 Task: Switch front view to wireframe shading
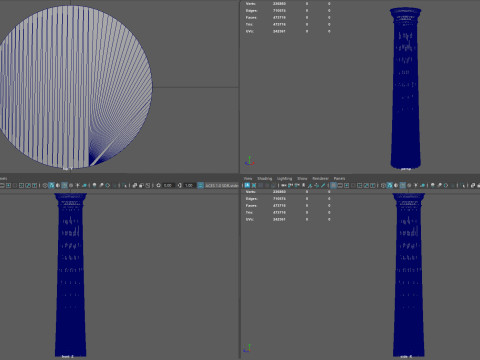pos(45,185)
